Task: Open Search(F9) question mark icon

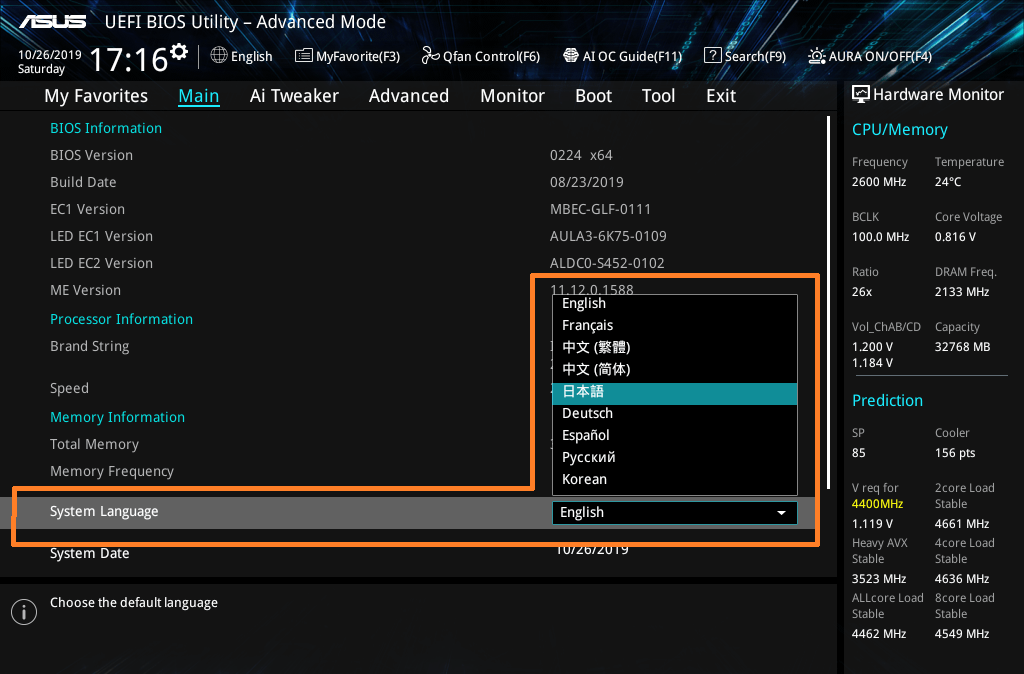Action: 713,56
